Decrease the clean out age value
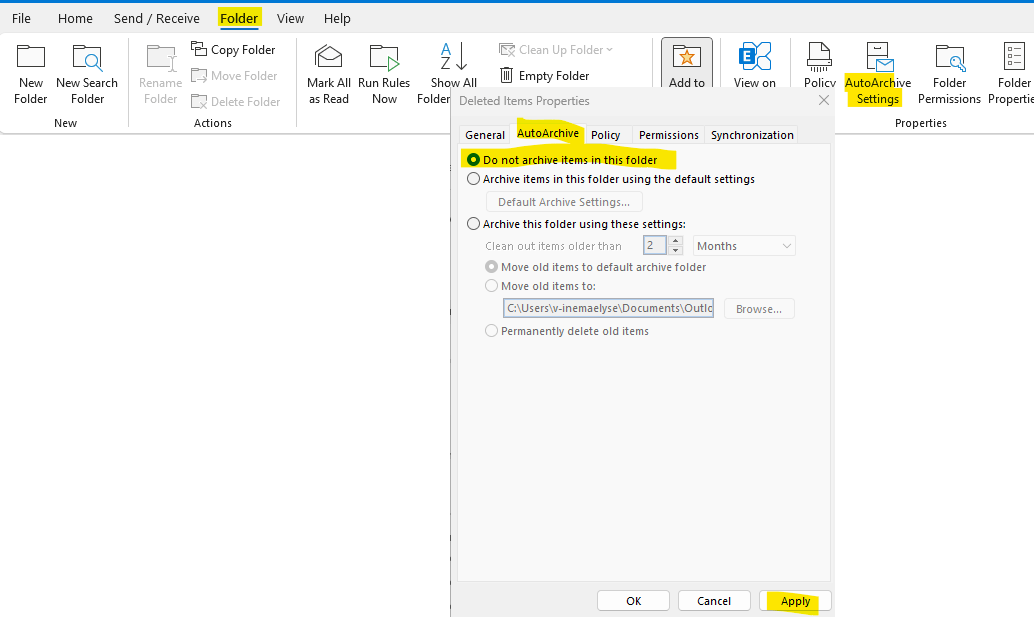Viewport: 1034px width, 622px height. coord(675,251)
